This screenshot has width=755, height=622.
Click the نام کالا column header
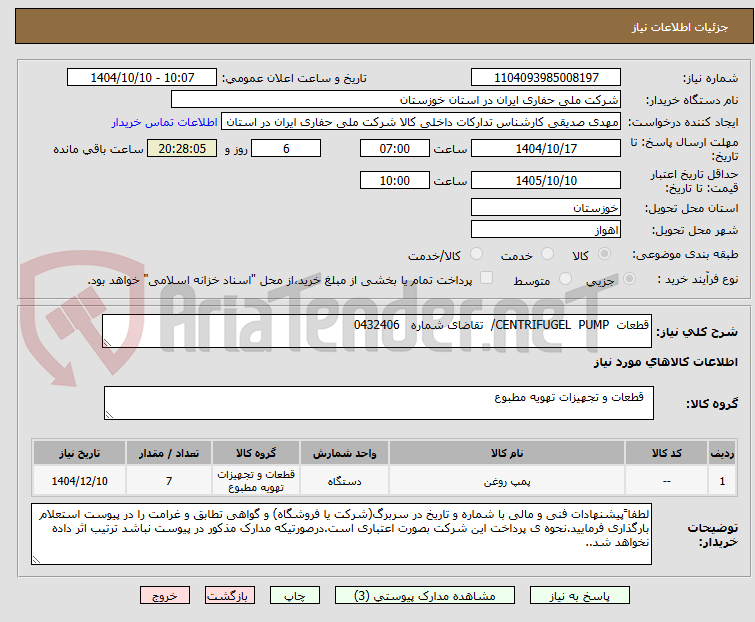point(507,453)
